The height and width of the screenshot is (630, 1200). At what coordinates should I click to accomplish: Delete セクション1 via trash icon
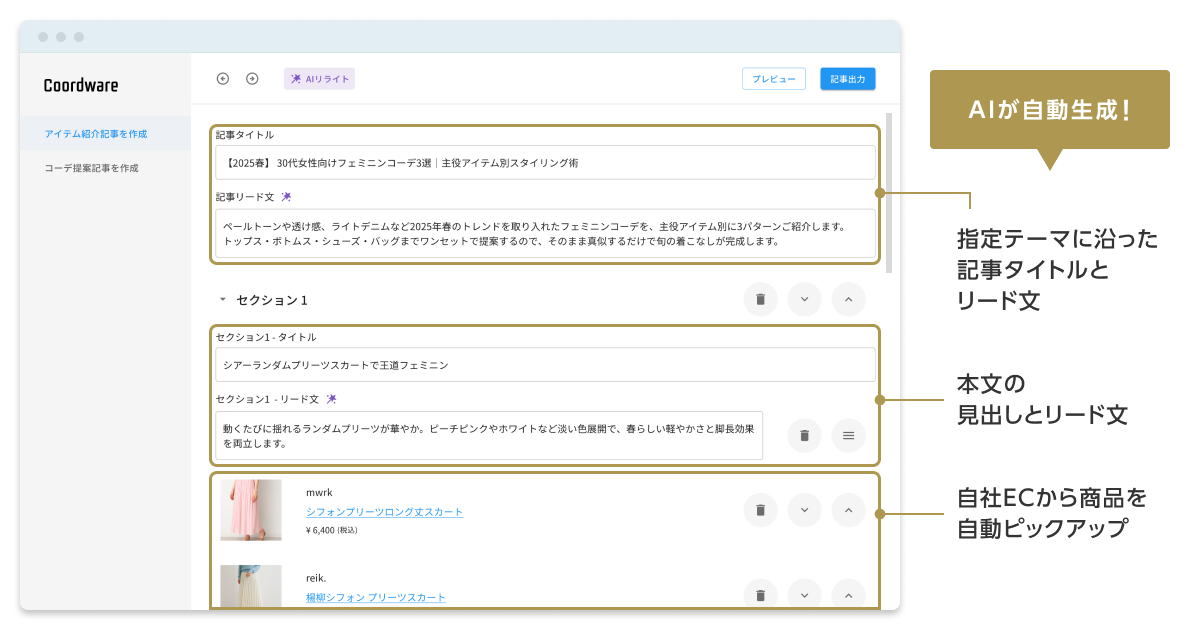(760, 299)
